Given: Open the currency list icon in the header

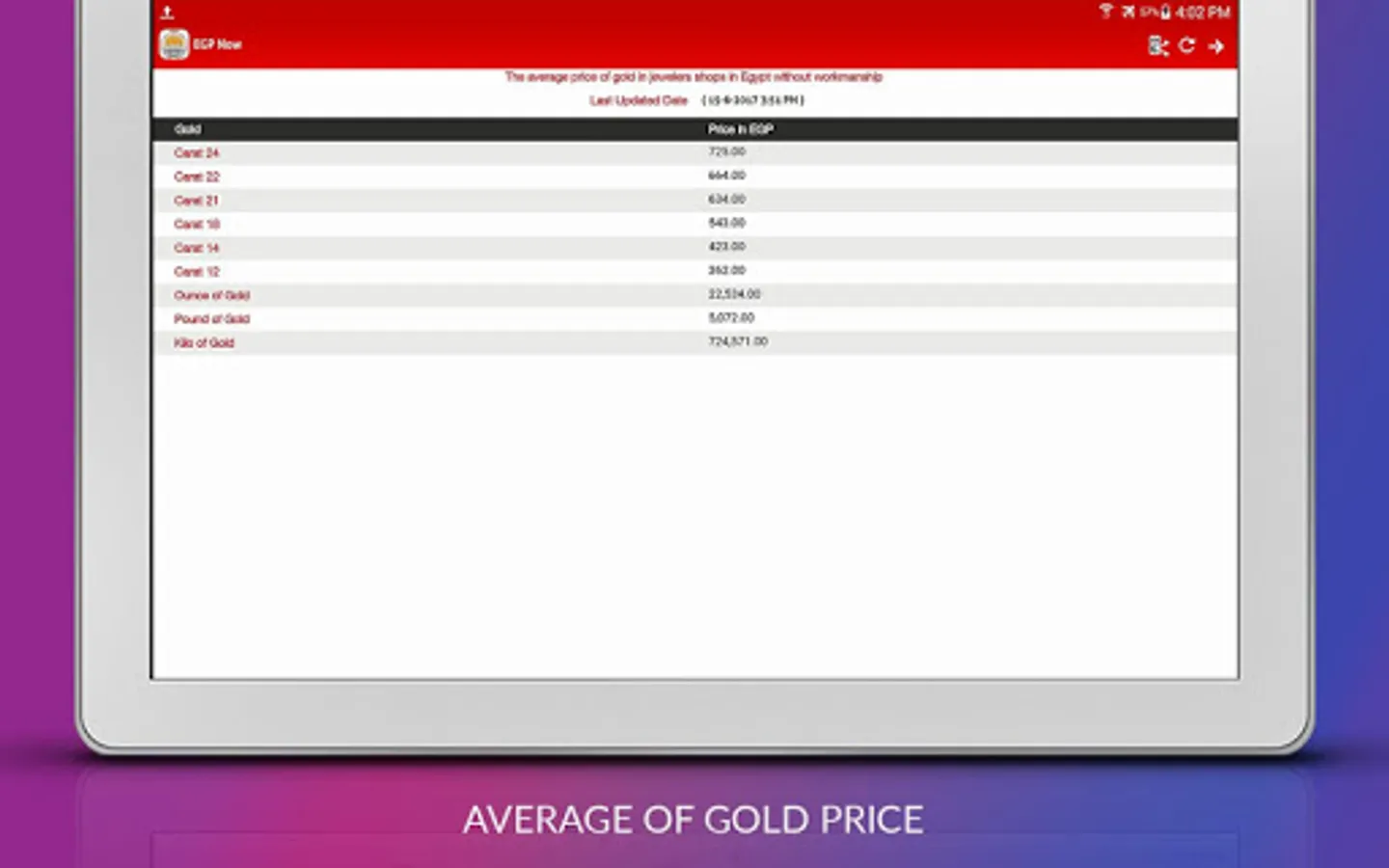Looking at the screenshot, I should pyautogui.click(x=1158, y=45).
